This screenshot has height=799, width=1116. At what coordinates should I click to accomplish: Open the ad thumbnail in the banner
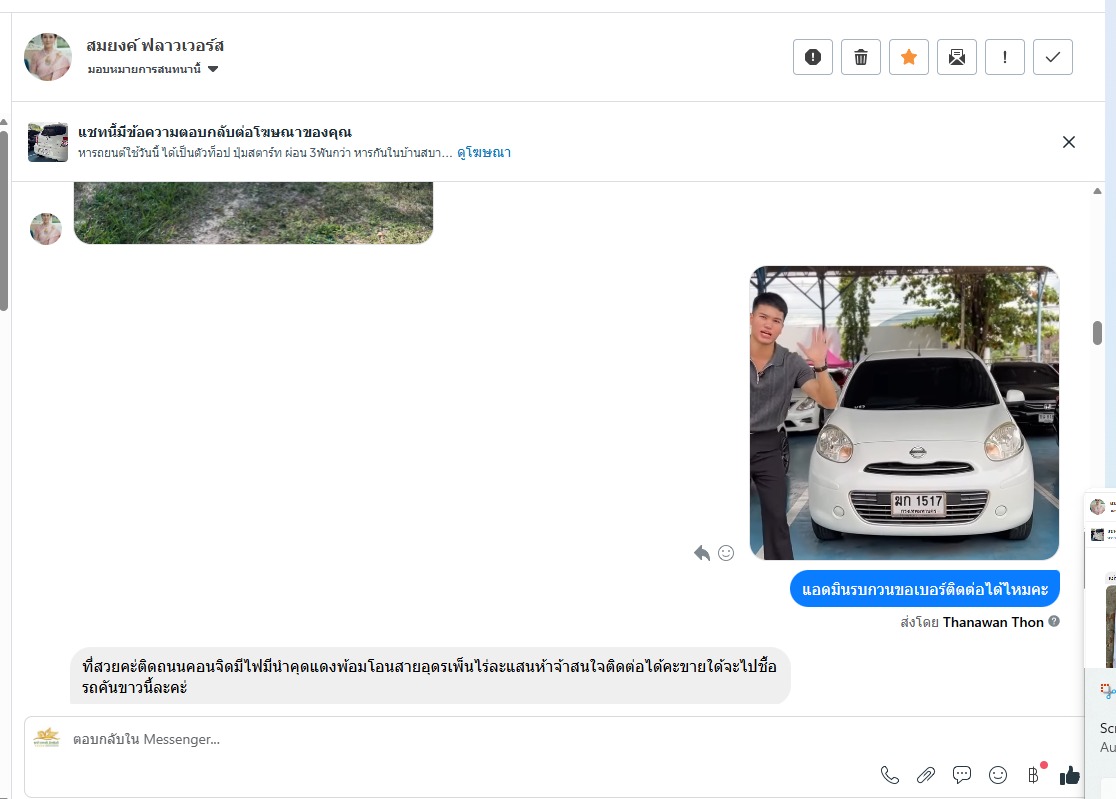(x=48, y=142)
